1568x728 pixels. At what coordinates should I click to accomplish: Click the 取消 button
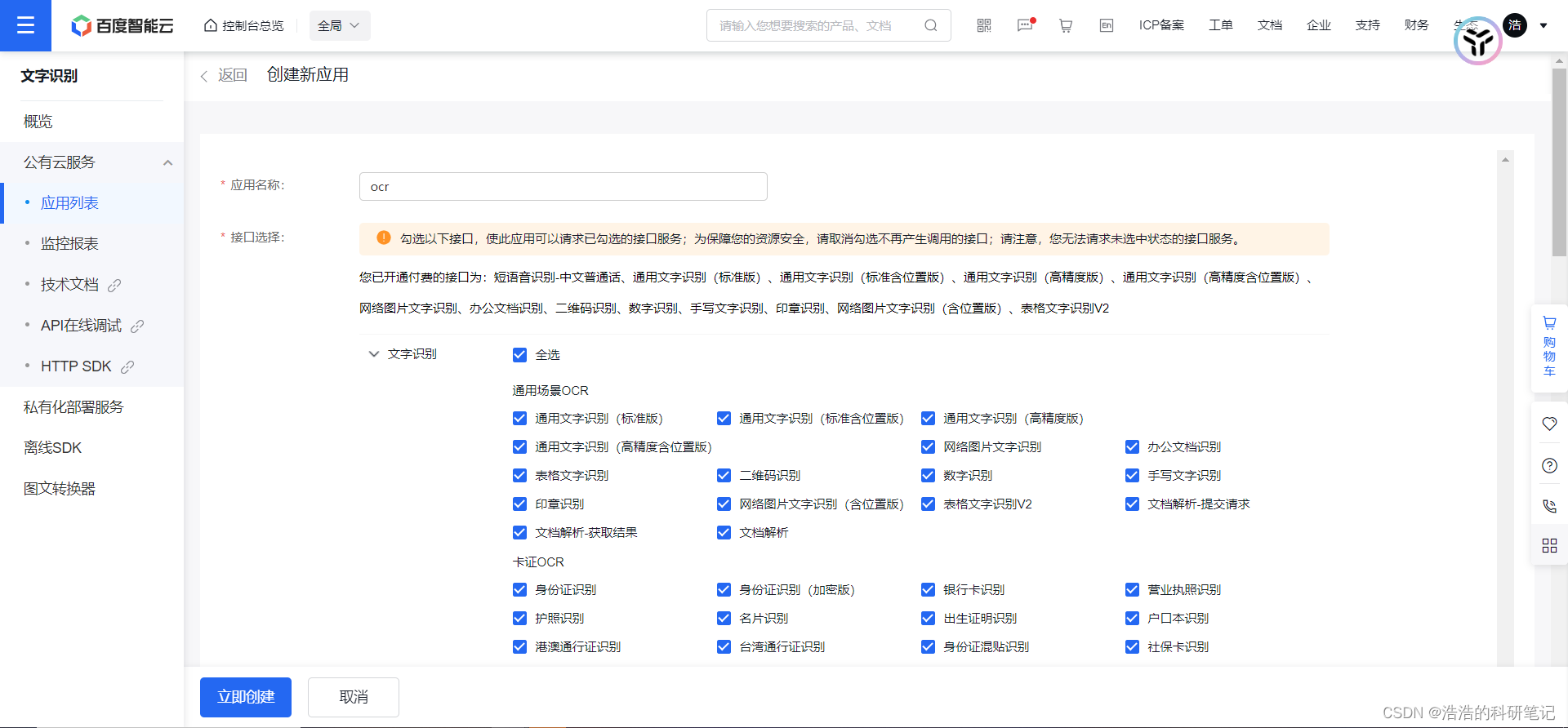354,697
